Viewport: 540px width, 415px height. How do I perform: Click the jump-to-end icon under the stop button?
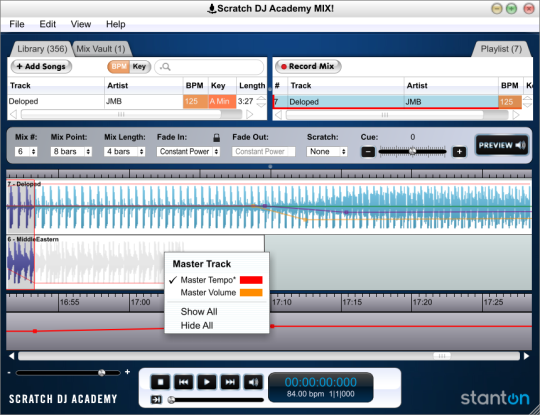[156, 400]
